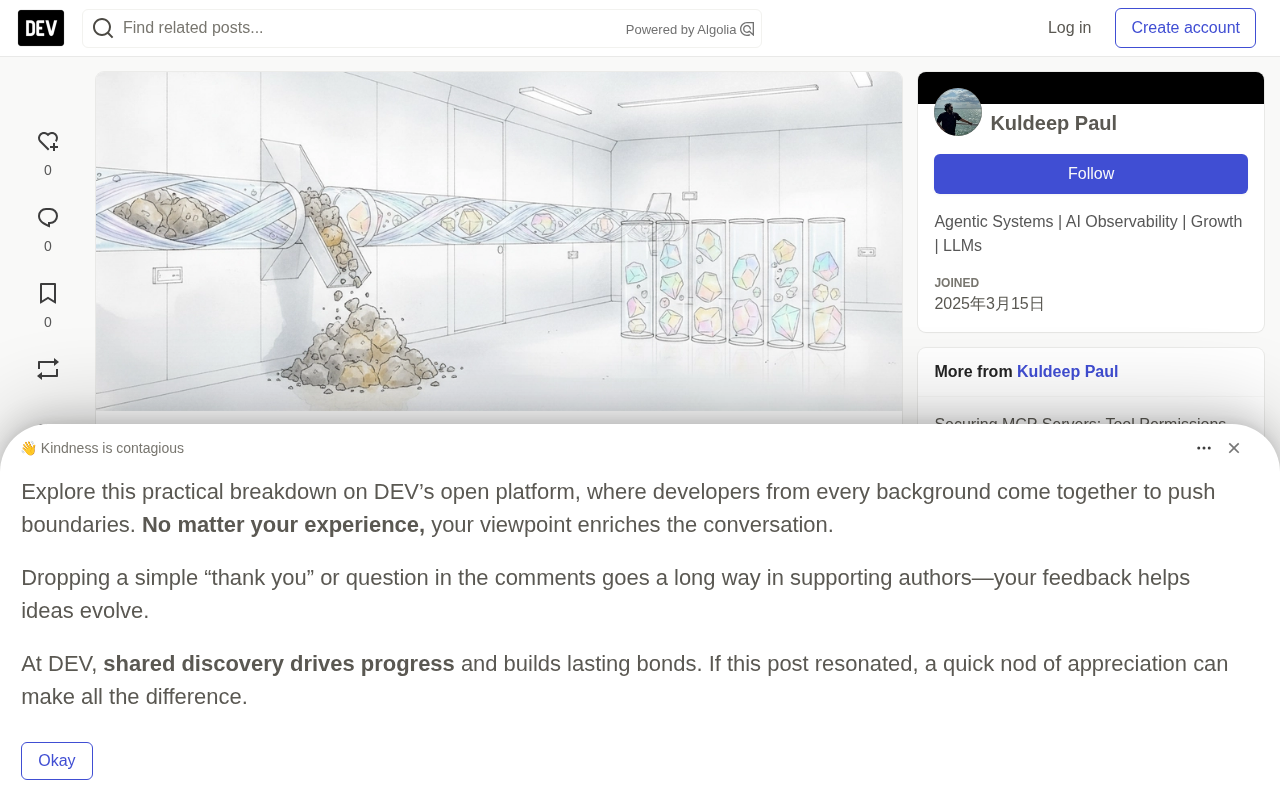Open the Powered by Algolia link
Image resolution: width=1280 pixels, height=800 pixels.
tap(690, 29)
